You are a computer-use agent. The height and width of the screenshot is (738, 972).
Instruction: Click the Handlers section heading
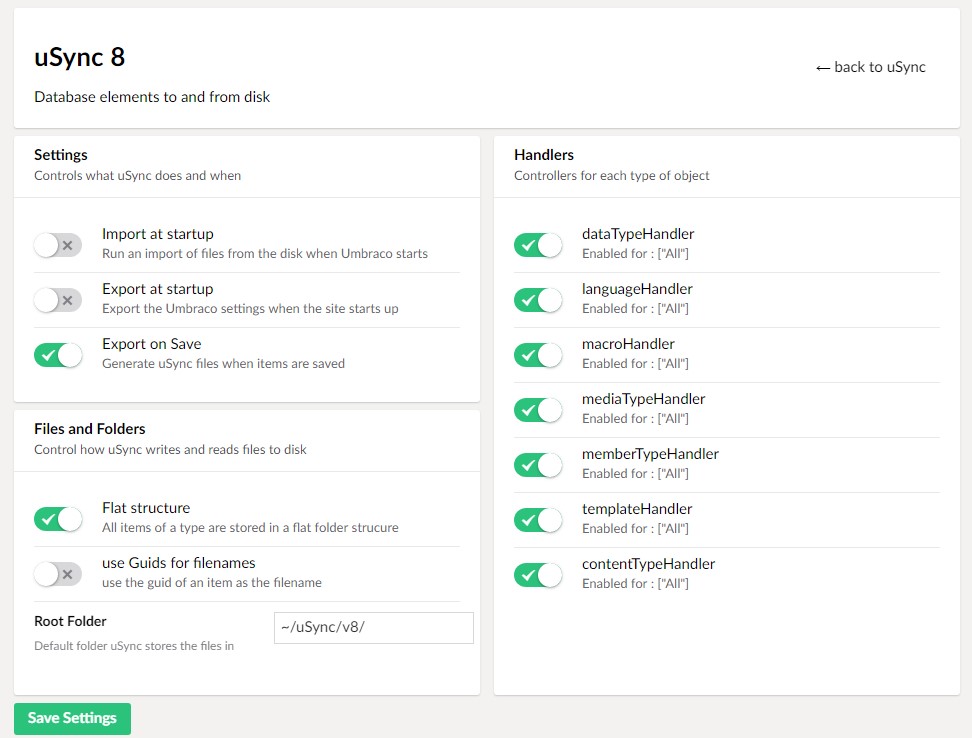(544, 154)
